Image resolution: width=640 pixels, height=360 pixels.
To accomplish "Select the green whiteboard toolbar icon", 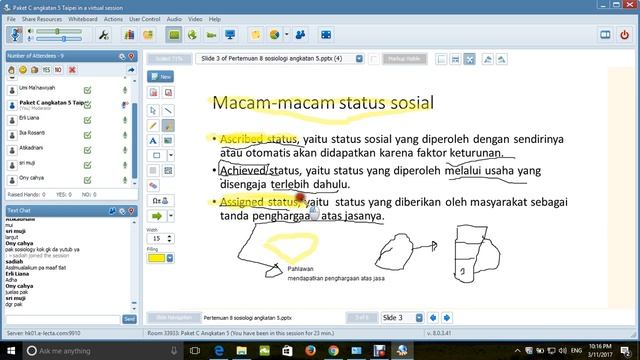I will click(174, 35).
